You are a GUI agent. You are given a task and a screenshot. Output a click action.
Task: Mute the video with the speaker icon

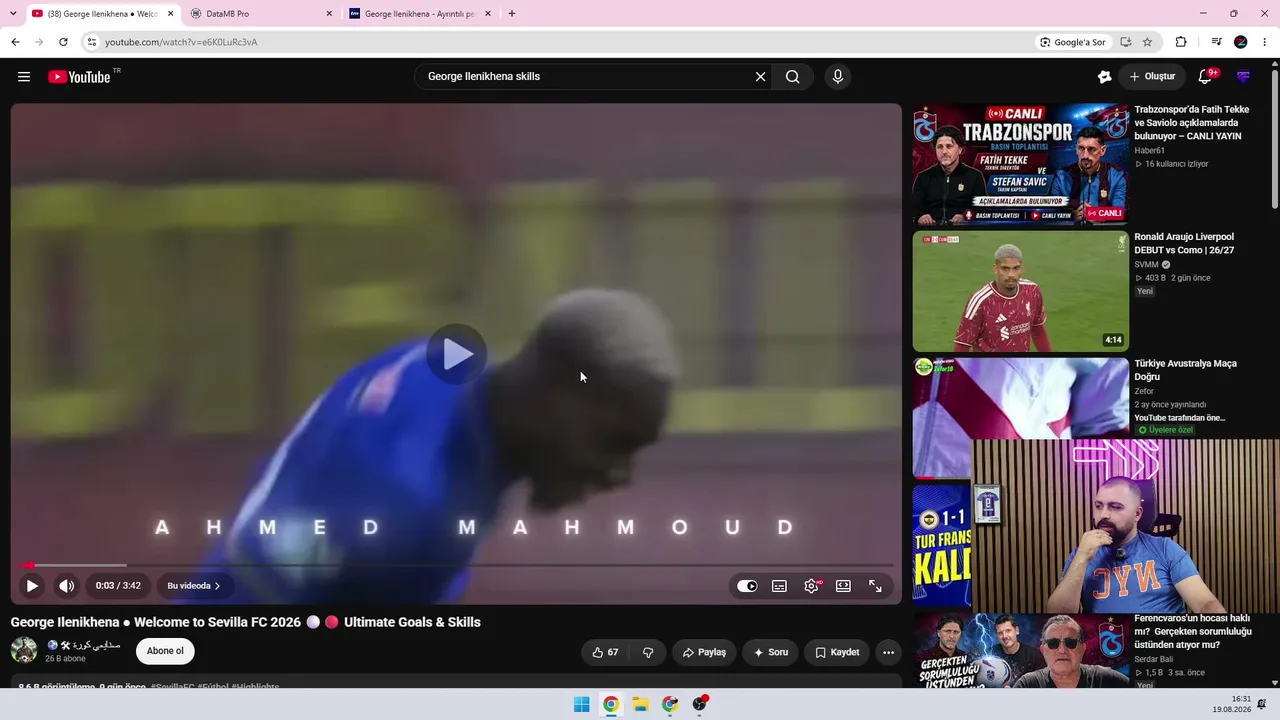[x=66, y=586]
